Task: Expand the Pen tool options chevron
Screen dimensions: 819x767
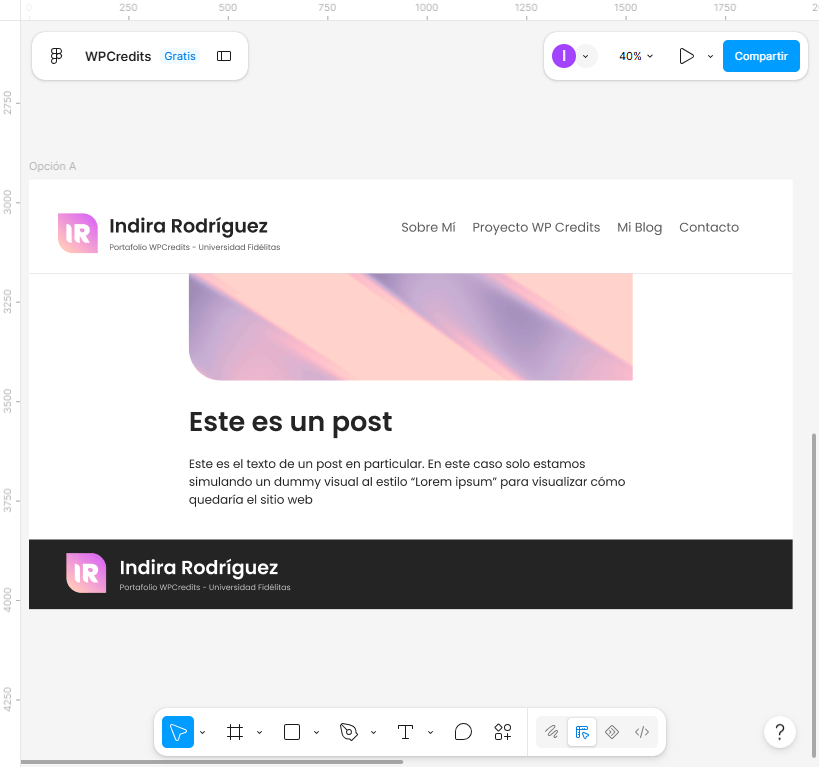Action: [373, 732]
